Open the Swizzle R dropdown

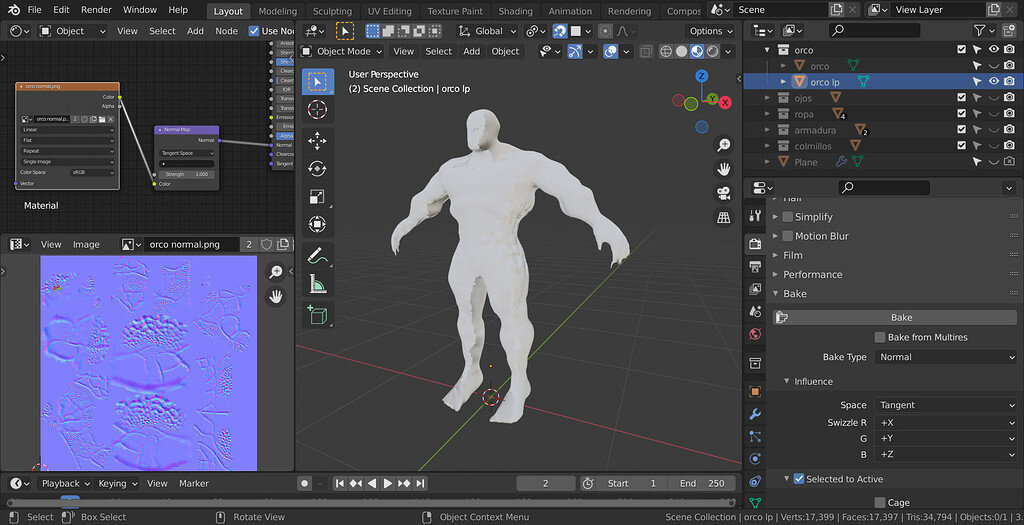coord(946,422)
